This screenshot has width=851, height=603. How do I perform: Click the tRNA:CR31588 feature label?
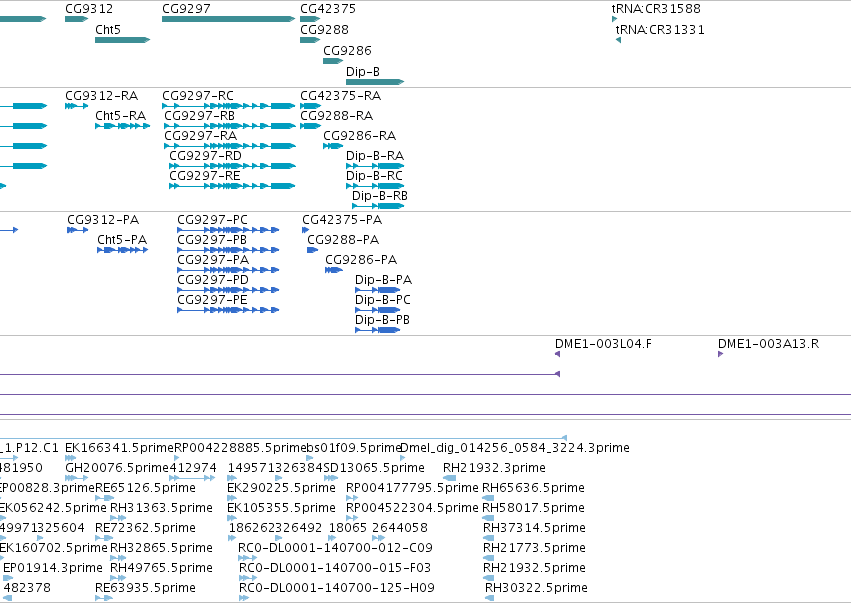(656, 9)
